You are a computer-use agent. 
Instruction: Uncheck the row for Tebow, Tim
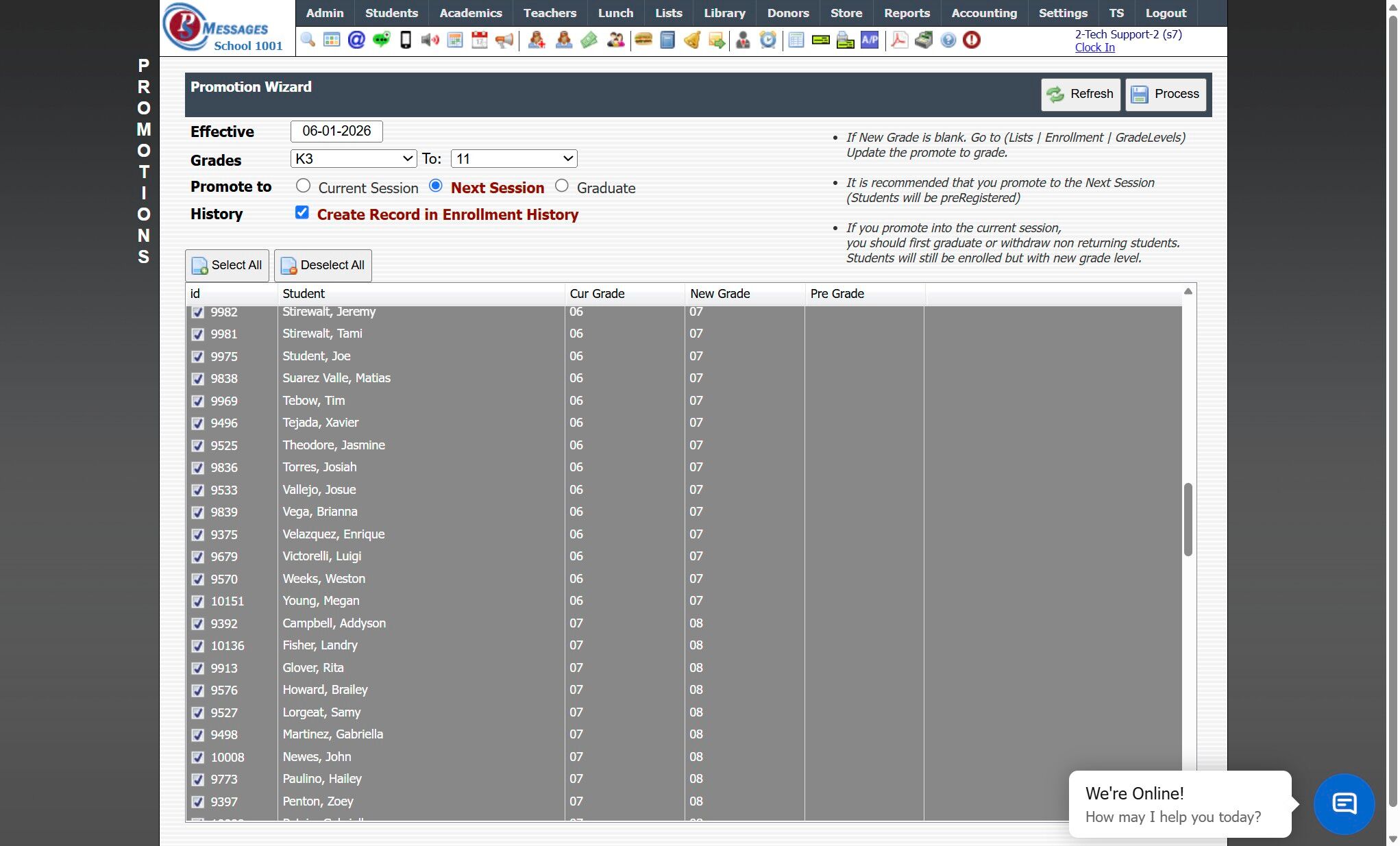pos(198,401)
